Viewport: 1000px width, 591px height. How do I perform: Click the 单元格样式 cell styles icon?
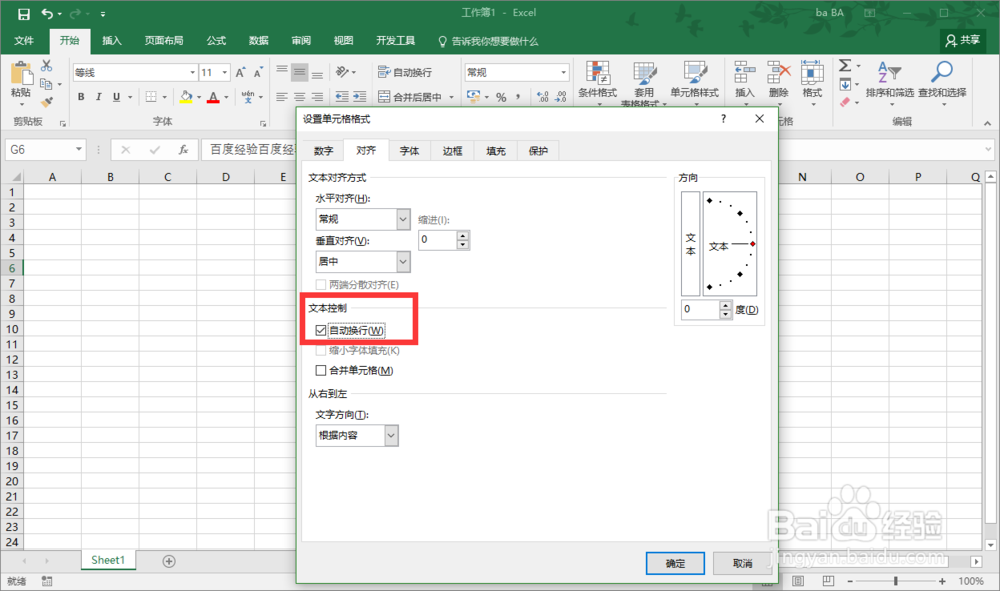(695, 73)
